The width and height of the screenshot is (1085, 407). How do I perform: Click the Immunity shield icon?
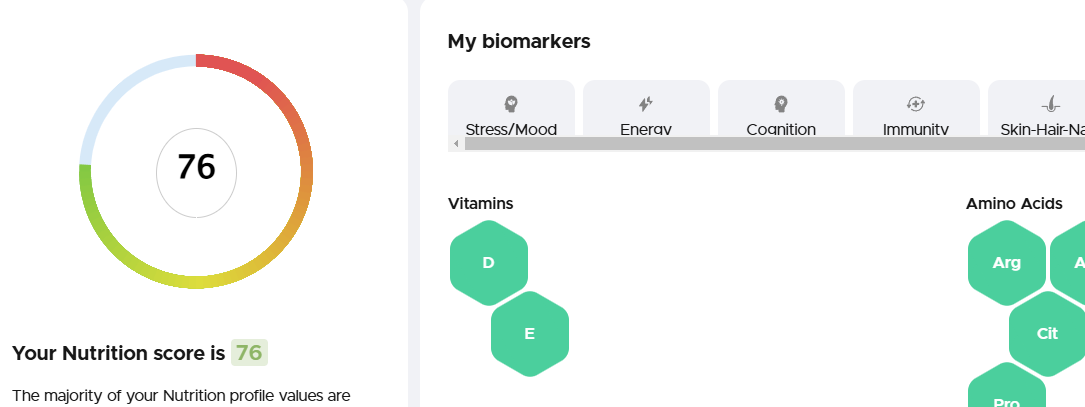(916, 103)
